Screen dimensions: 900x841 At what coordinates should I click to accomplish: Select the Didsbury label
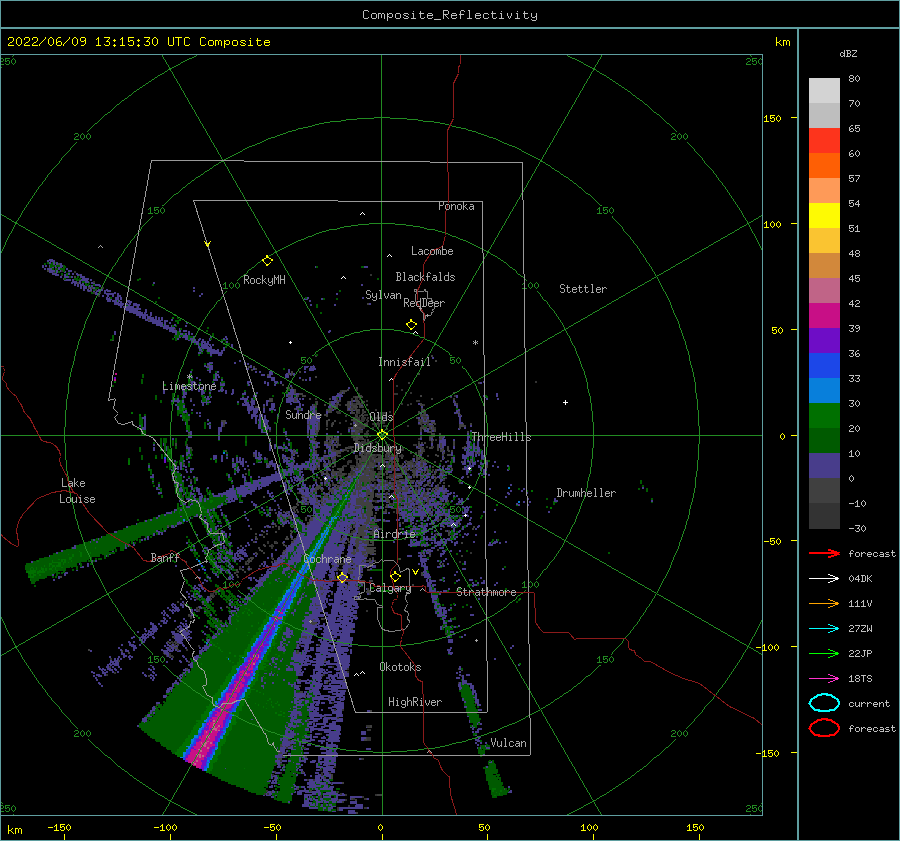click(377, 448)
